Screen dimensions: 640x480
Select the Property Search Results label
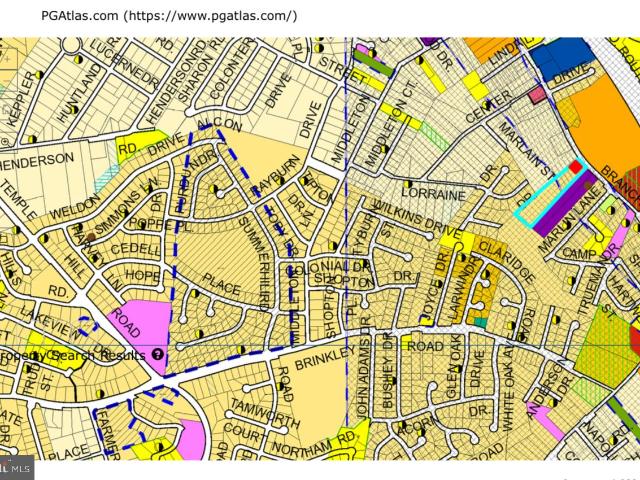(73, 355)
